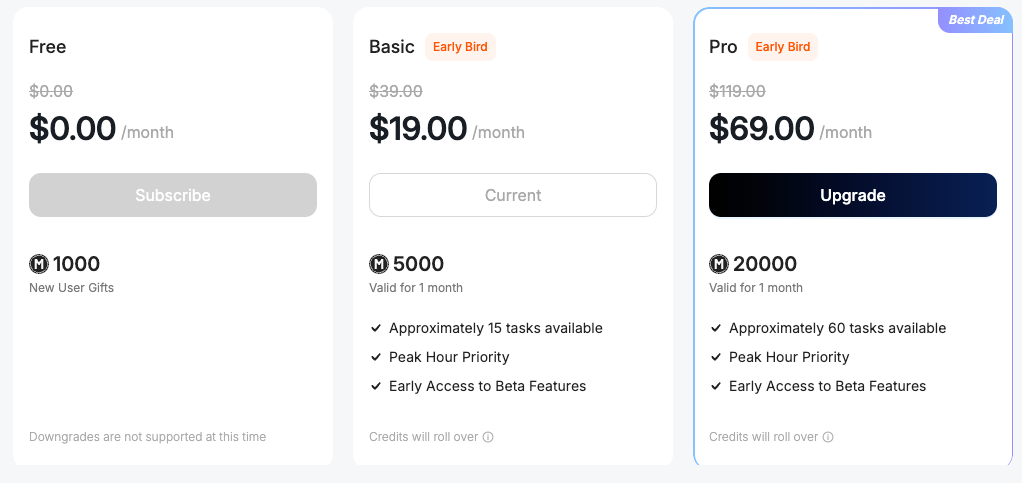Click the Upgrade button for Pro plan

coord(852,195)
